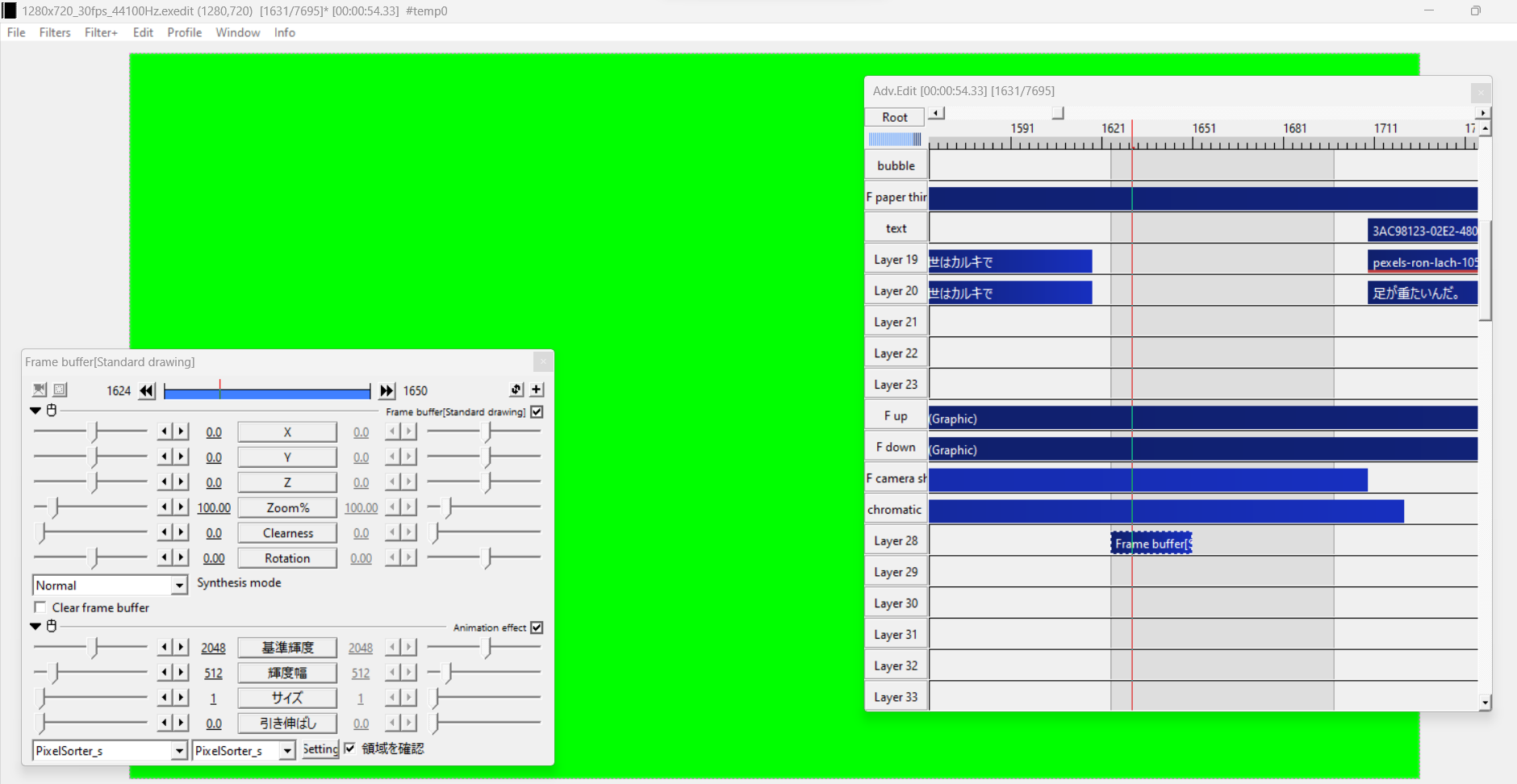1517x784 pixels.
Task: Collapse the Animation effect section triangle
Action: 36,627
